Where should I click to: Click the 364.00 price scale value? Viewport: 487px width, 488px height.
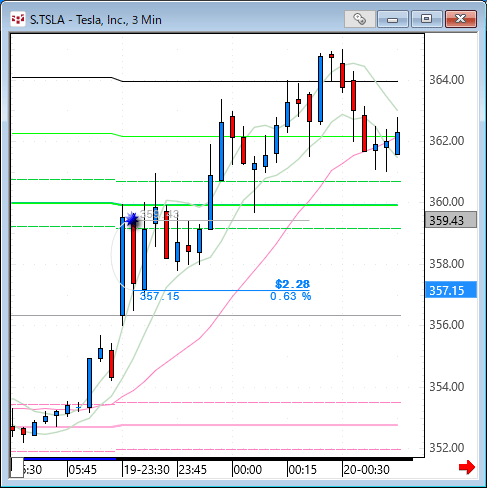click(x=446, y=80)
